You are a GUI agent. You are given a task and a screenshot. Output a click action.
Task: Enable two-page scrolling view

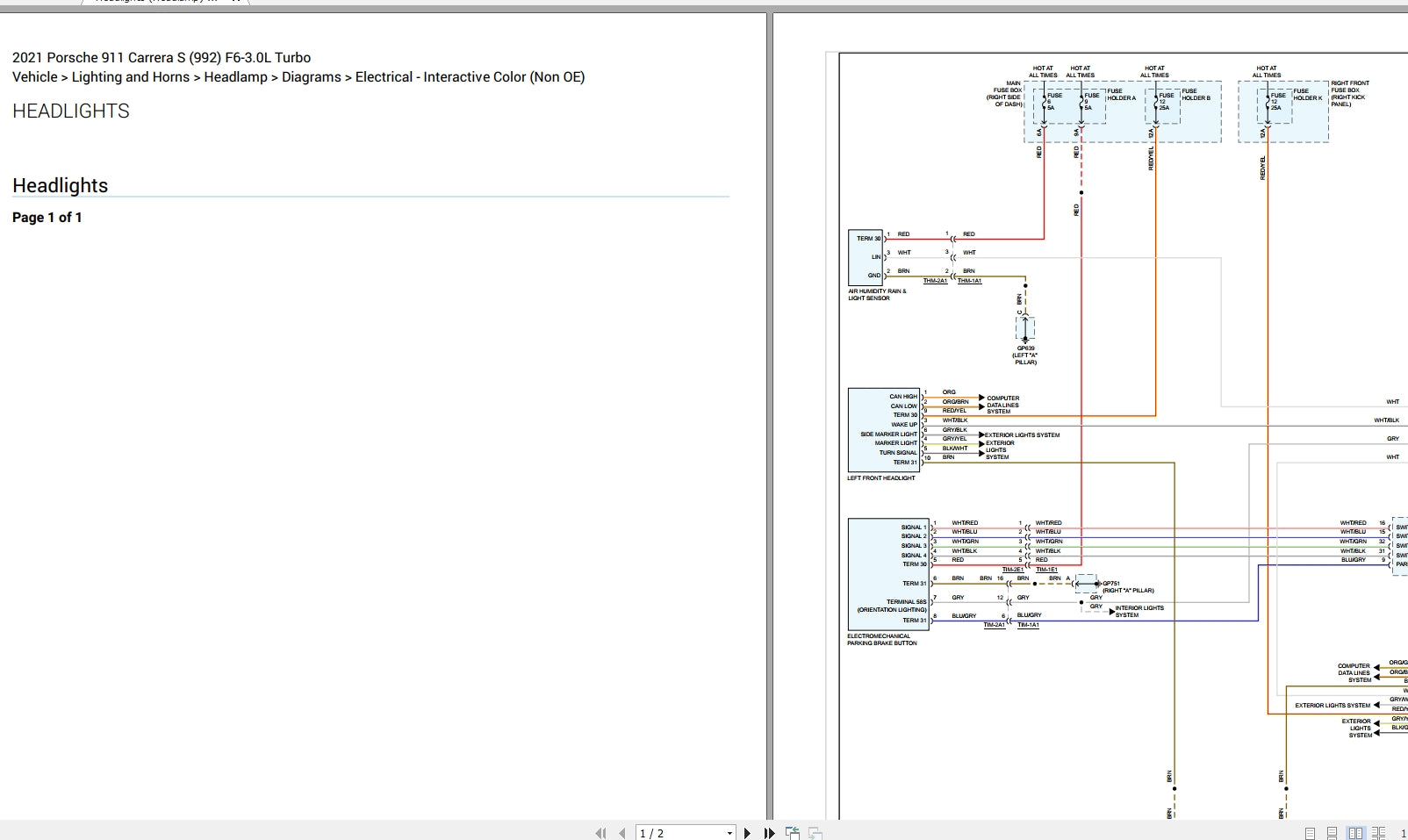(1378, 833)
